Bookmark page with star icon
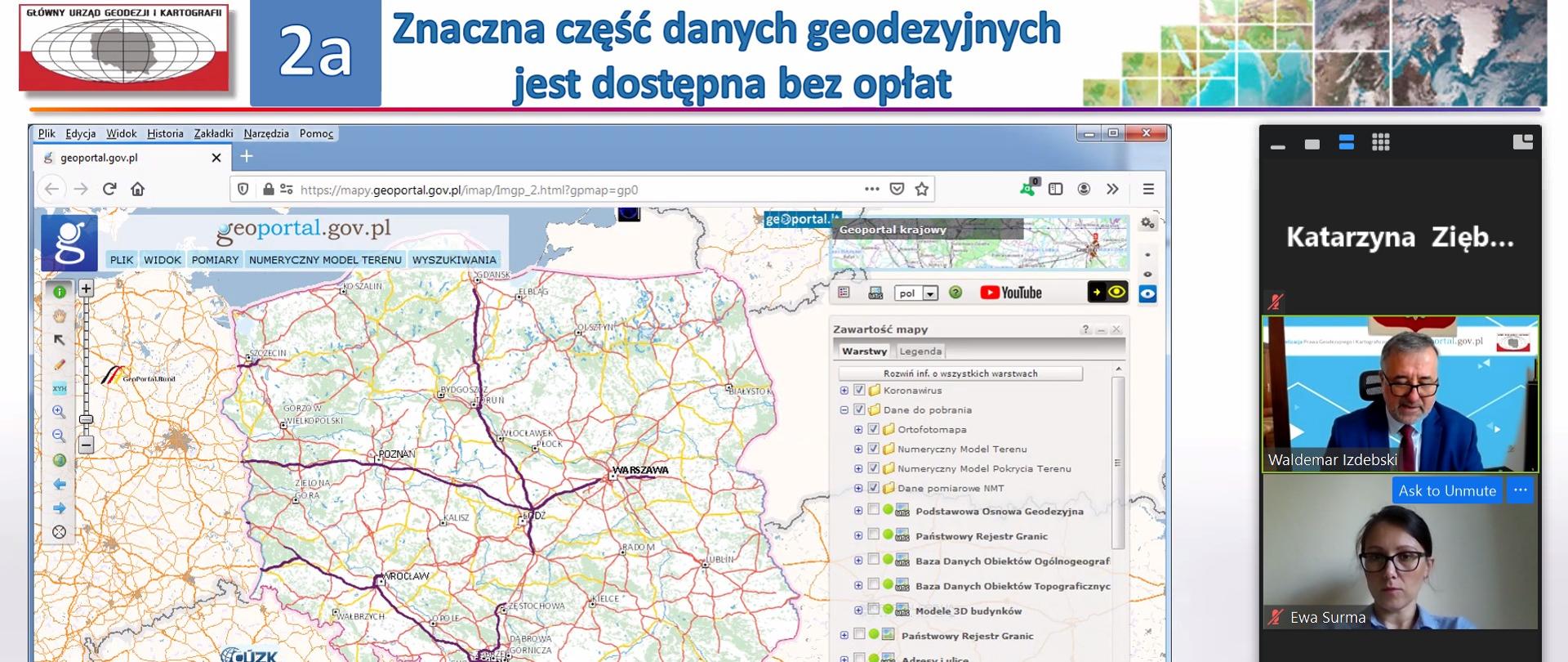 click(x=922, y=189)
